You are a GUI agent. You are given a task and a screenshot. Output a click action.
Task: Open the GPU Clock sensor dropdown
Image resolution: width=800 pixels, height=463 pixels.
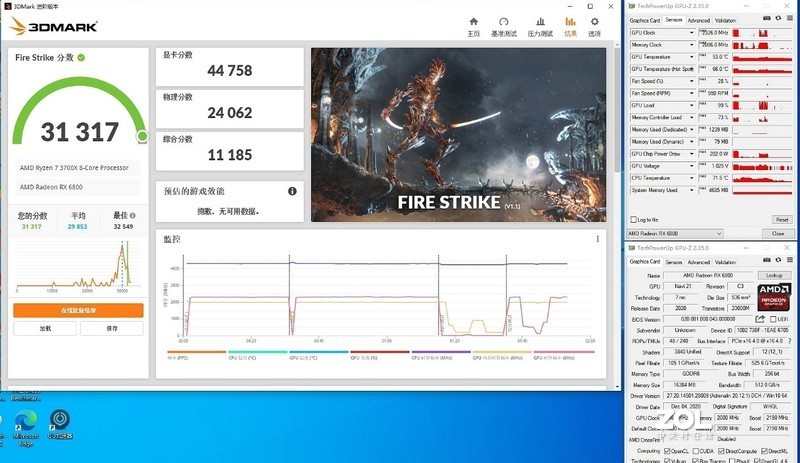691,33
